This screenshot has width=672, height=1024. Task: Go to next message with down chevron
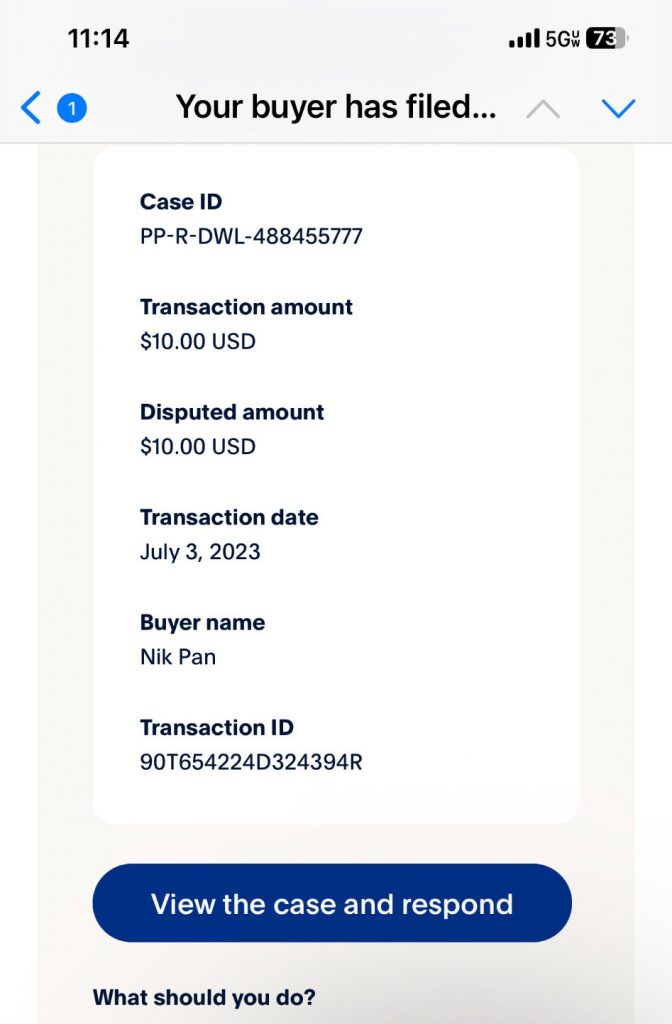click(618, 108)
